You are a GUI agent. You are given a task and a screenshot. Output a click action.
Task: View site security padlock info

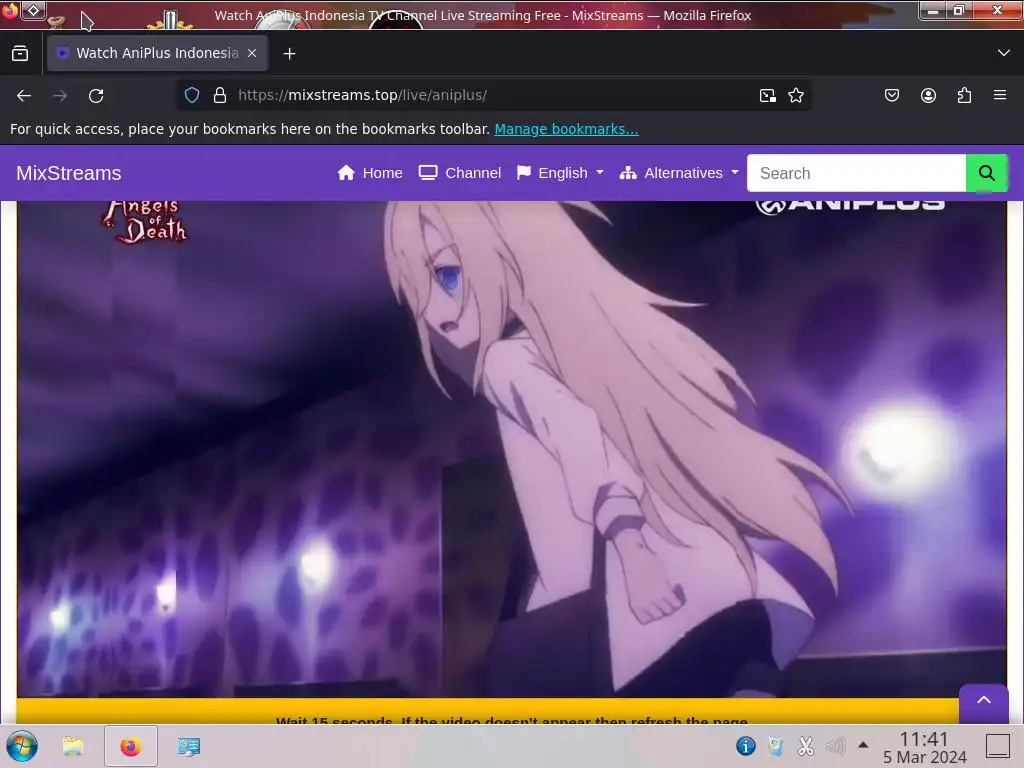(x=220, y=95)
